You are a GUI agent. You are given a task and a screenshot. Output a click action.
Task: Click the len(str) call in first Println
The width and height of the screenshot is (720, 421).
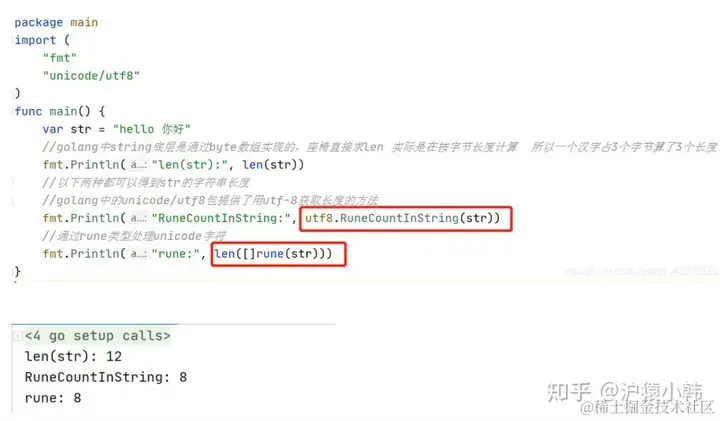click(273, 165)
